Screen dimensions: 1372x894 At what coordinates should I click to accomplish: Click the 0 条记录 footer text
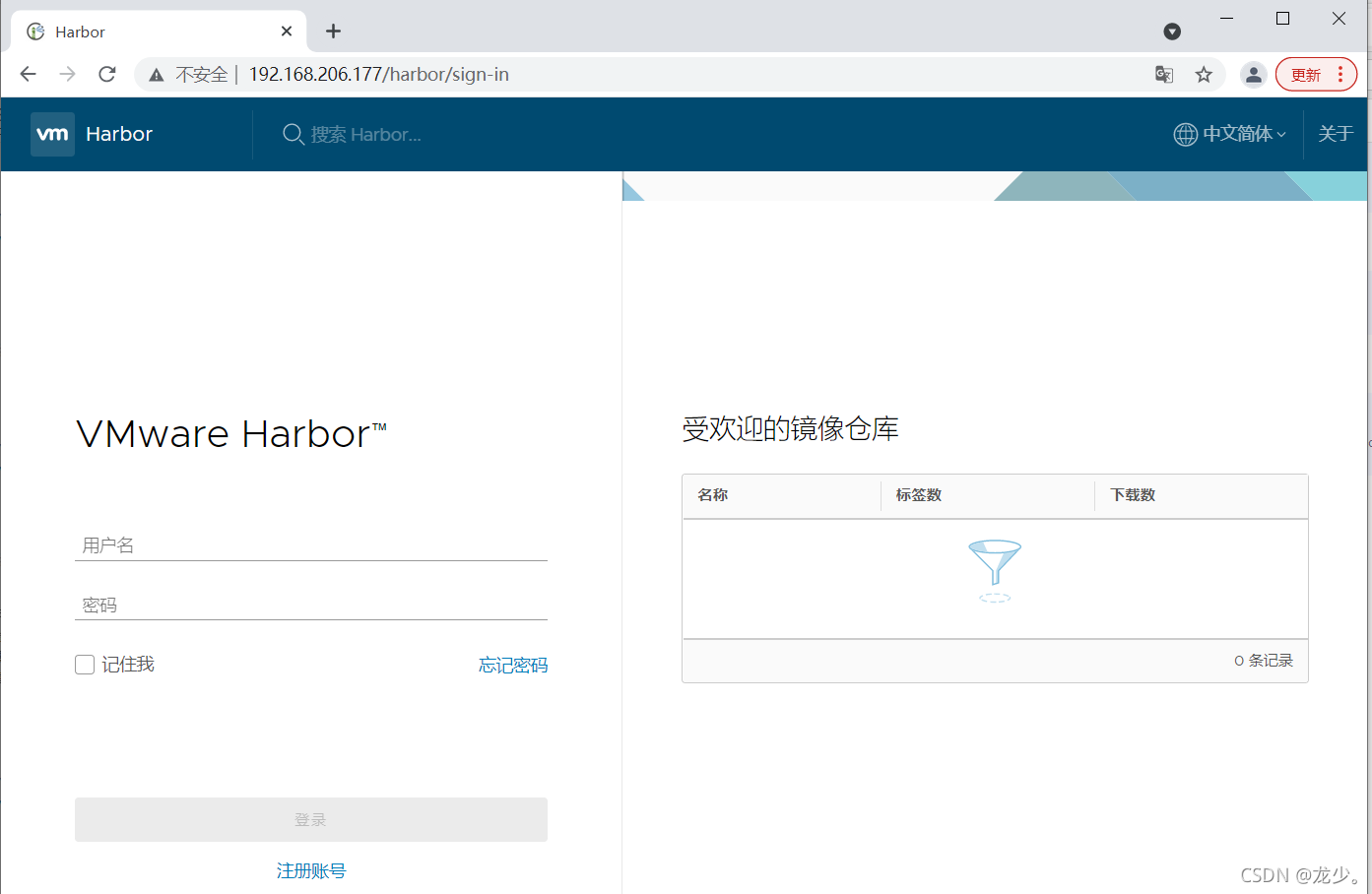(1264, 661)
